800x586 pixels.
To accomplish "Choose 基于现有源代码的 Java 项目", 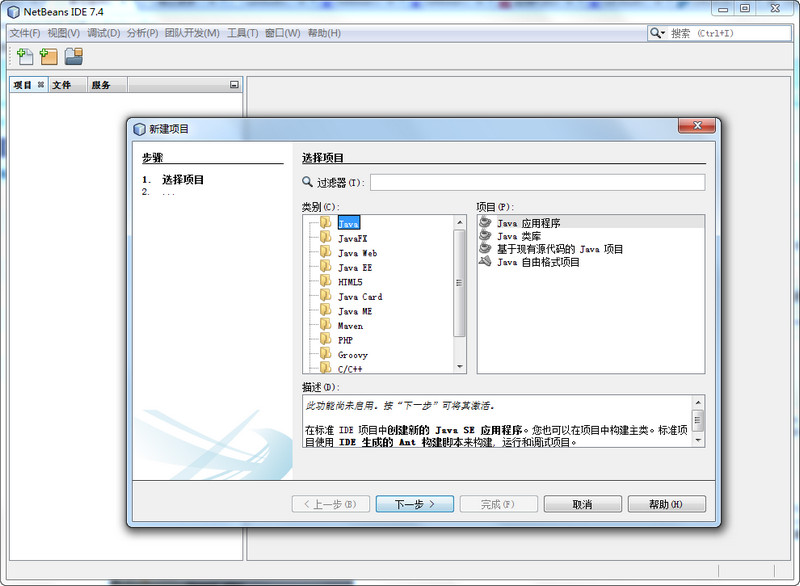I will 560,249.
